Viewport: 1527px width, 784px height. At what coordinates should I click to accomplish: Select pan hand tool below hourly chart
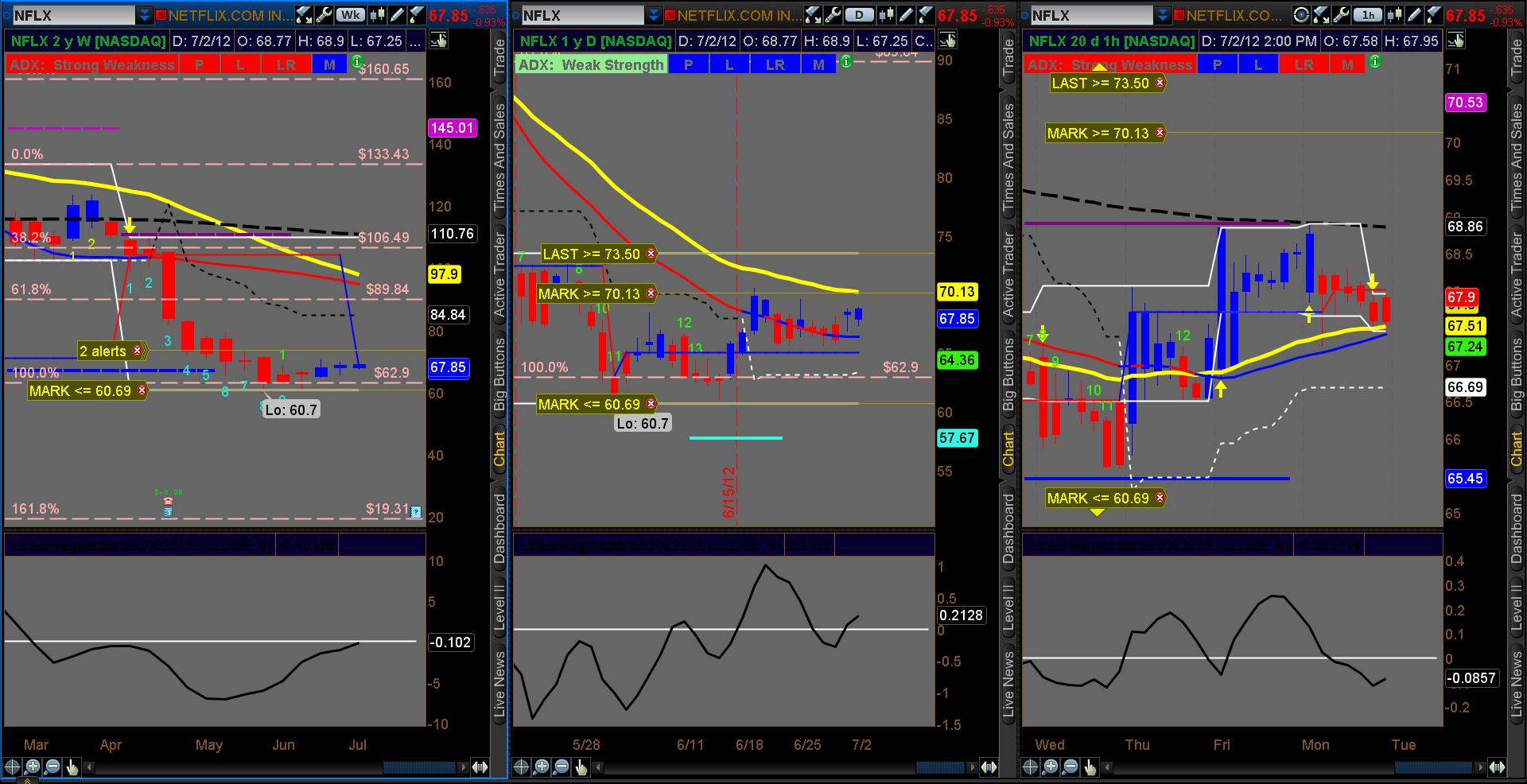pyautogui.click(x=1090, y=767)
